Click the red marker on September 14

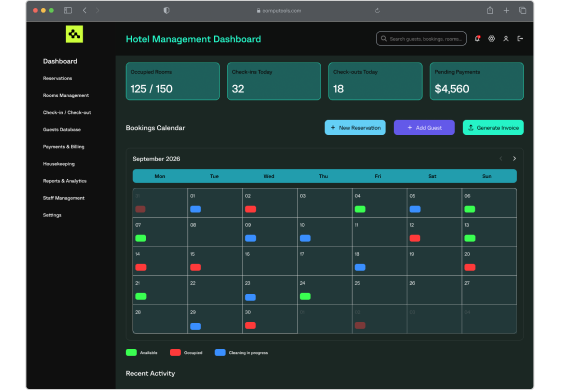pos(141,267)
